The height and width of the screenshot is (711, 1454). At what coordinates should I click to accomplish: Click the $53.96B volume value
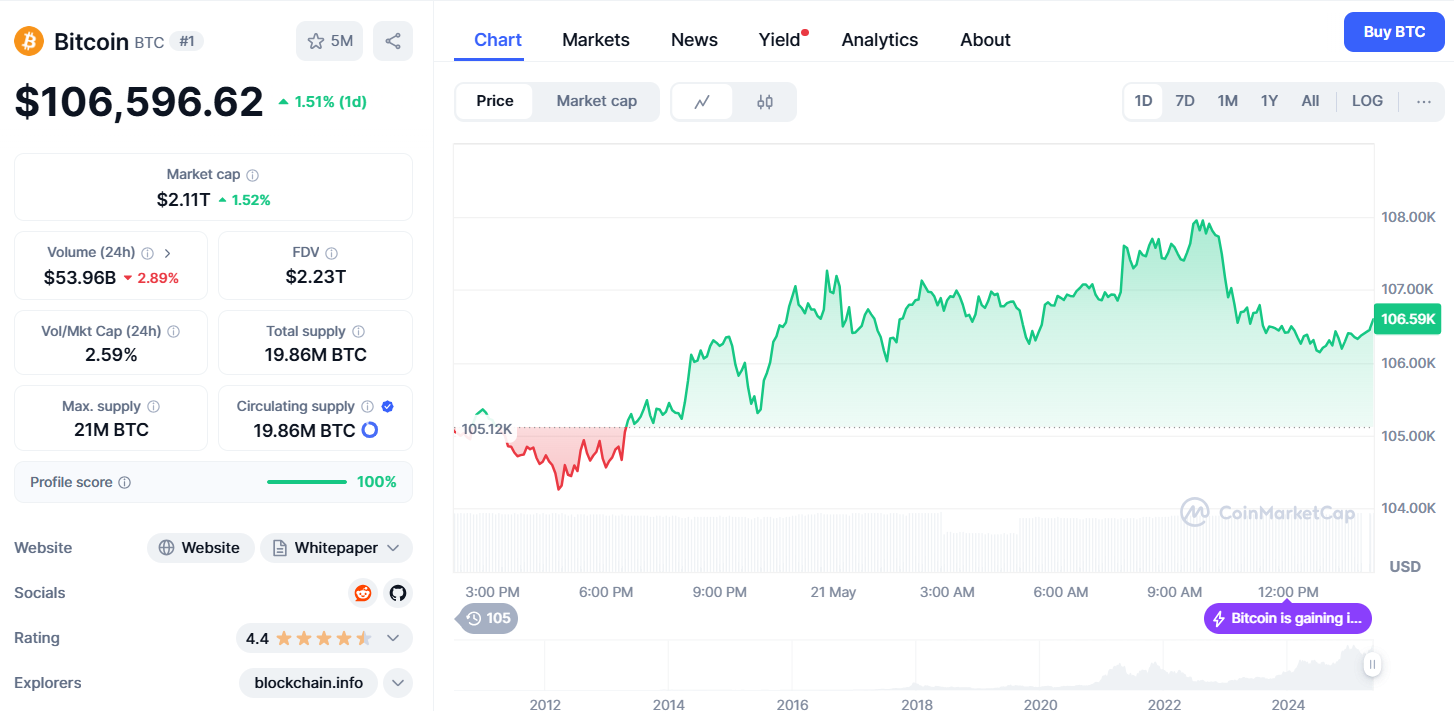coord(80,277)
